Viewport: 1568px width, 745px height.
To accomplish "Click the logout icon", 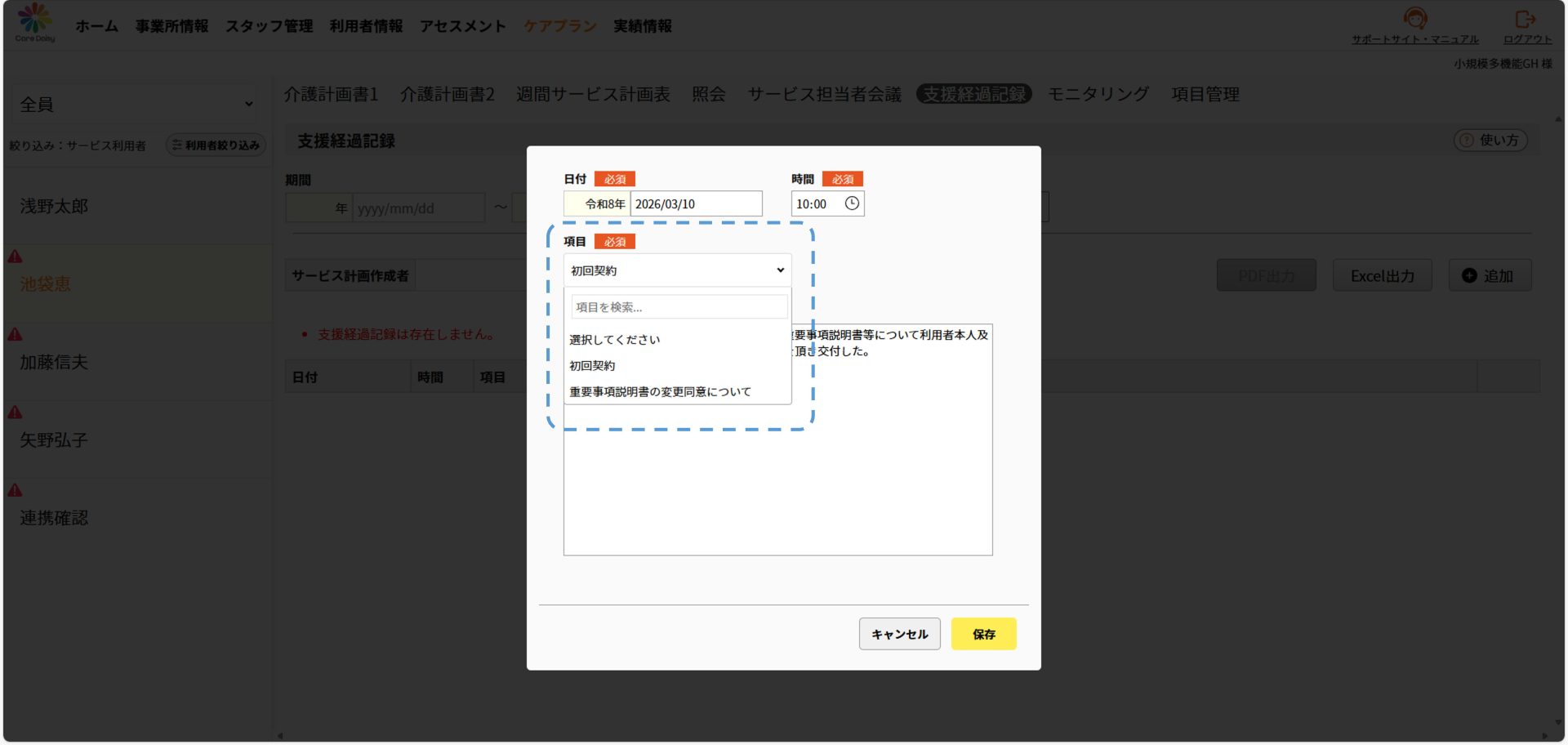I will 1525,18.
